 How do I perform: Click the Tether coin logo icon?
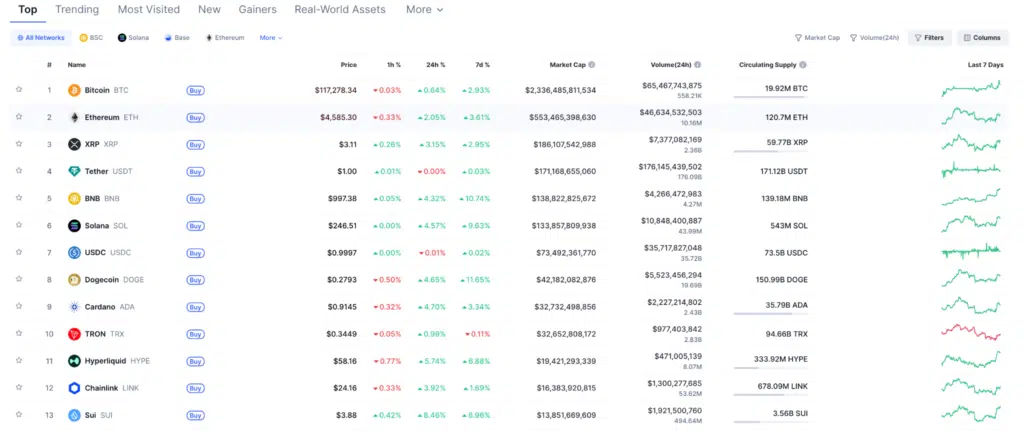74,172
